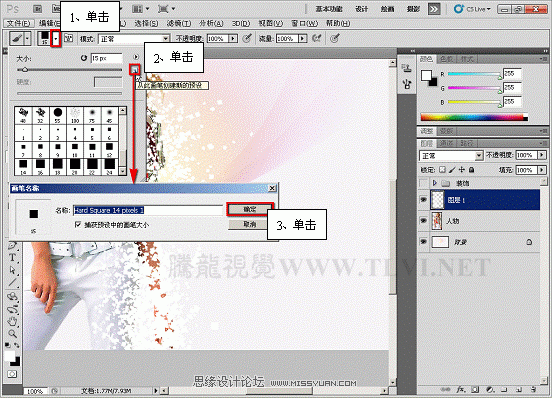This screenshot has height=398, width=552.
Task: Select the Zoom magnifier tool
Action: click(13, 333)
